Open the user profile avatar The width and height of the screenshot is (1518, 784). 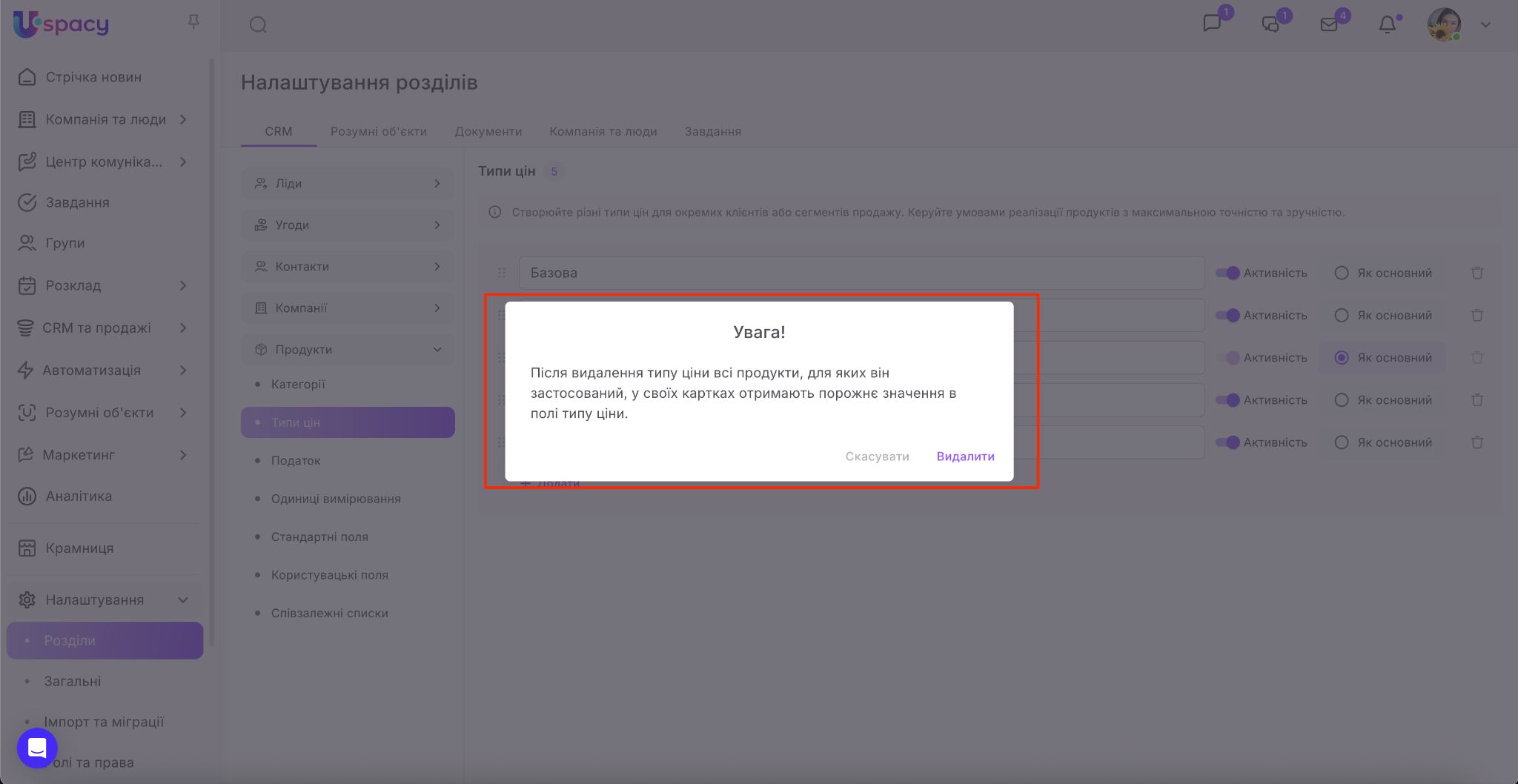click(x=1444, y=25)
